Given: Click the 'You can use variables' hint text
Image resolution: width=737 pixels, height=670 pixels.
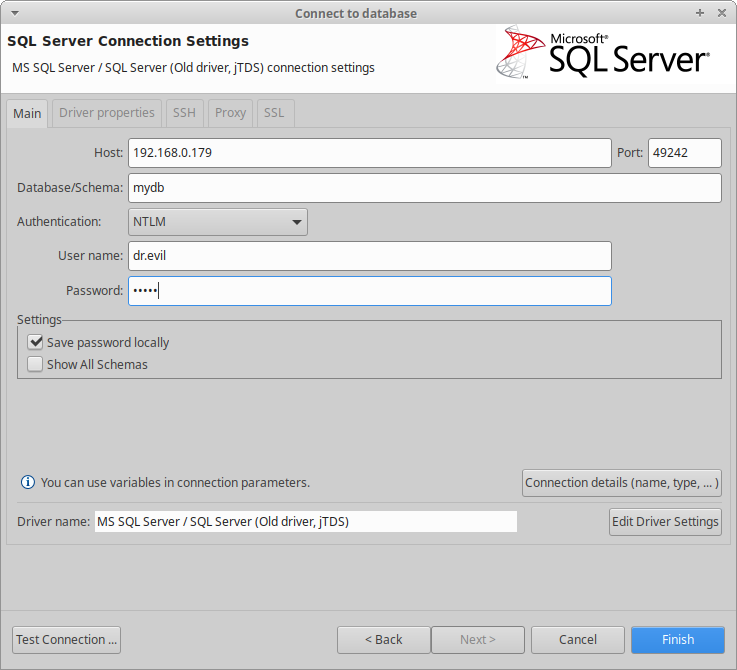Looking at the screenshot, I should (x=175, y=483).
